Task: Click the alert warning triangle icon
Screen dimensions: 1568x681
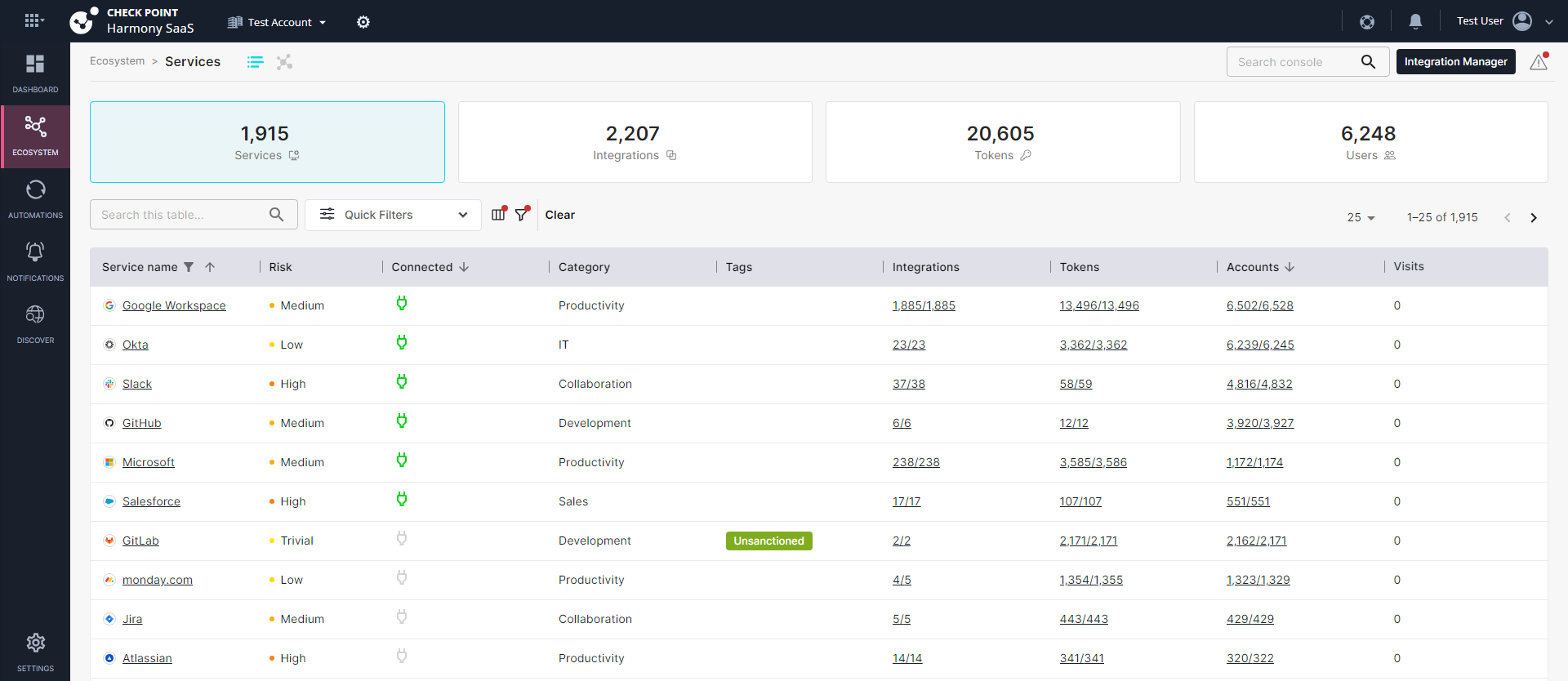Action: click(x=1539, y=62)
